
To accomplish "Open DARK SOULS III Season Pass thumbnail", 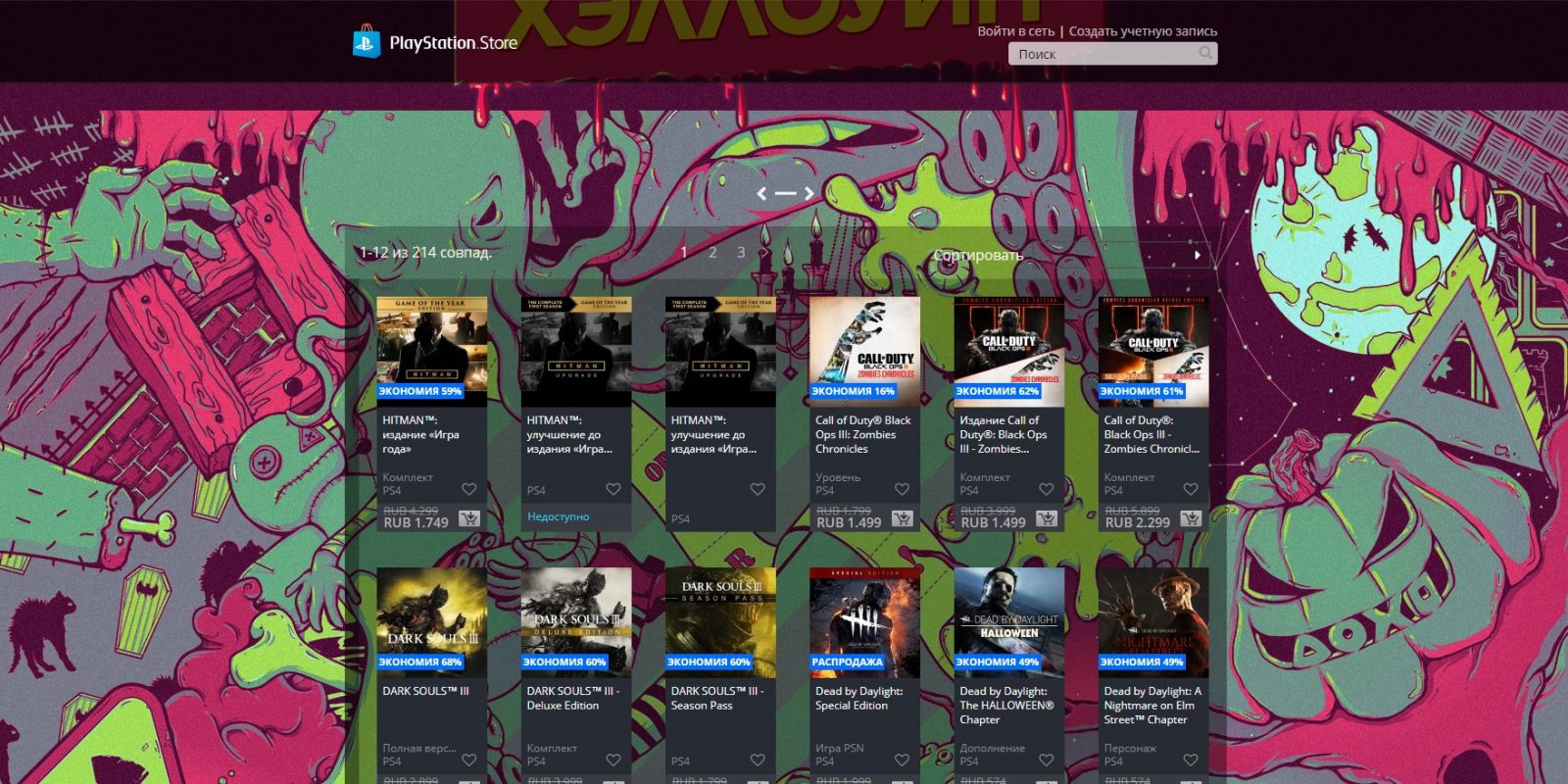I will click(720, 622).
